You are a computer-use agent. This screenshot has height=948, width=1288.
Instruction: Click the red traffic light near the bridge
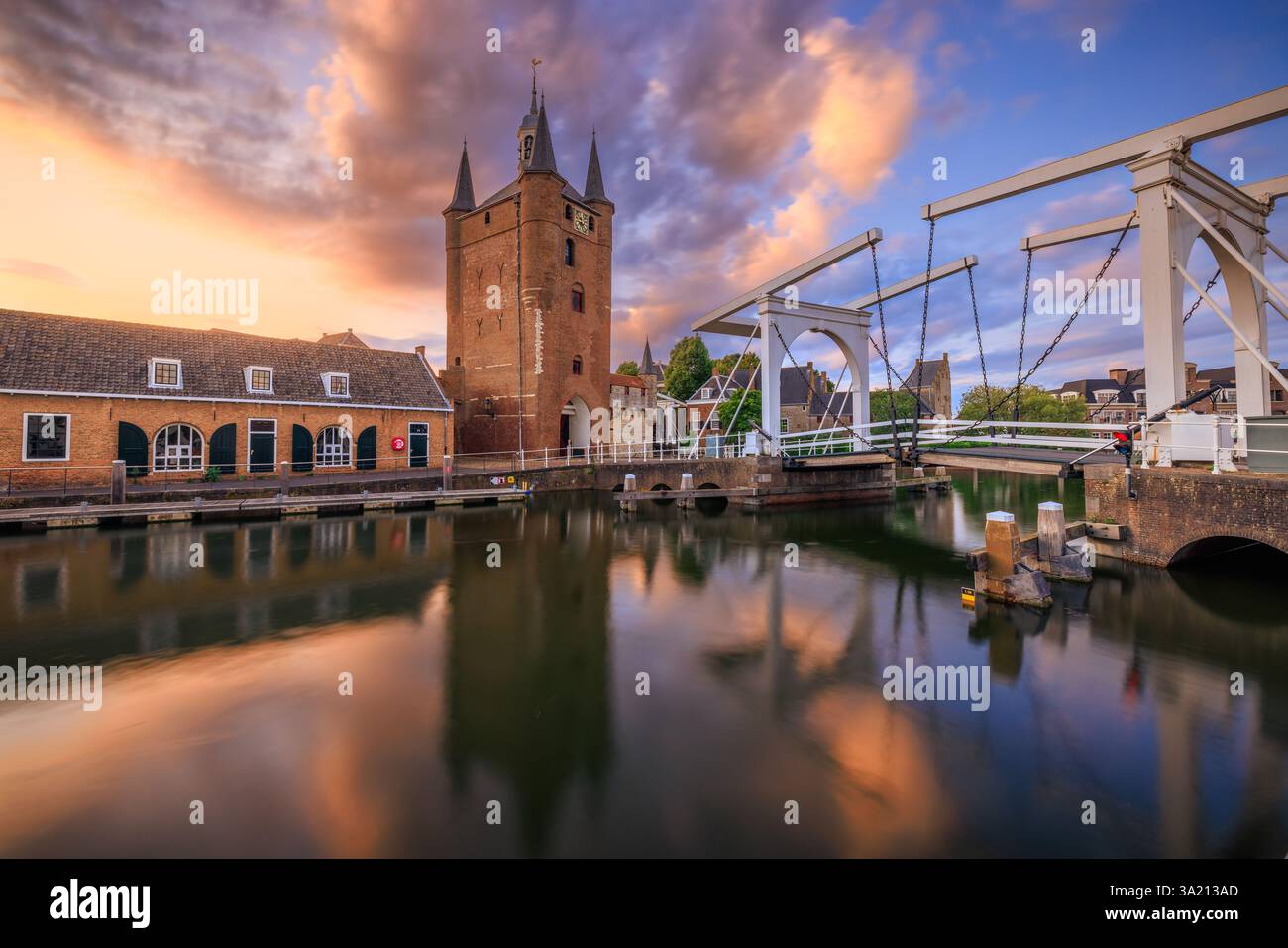1122,440
